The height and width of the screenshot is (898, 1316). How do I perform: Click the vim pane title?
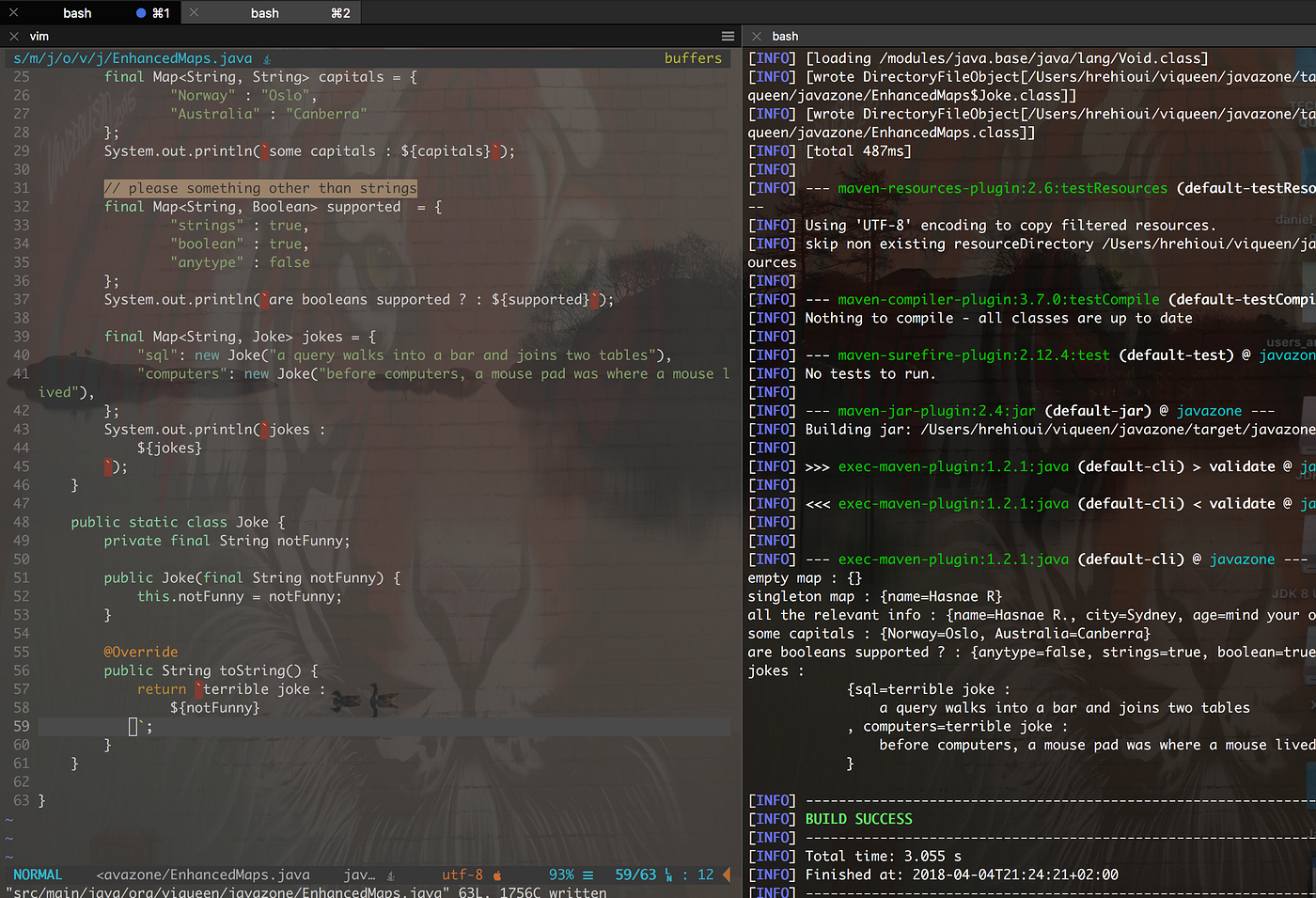click(39, 35)
